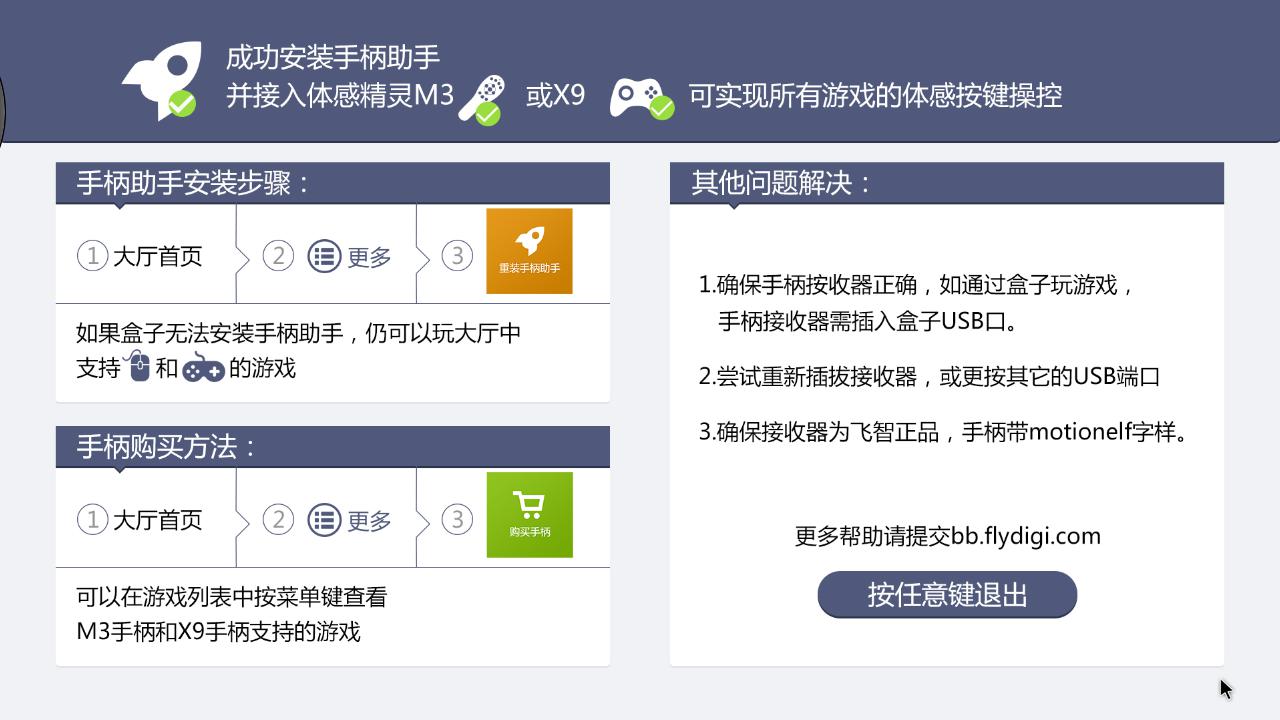Click the circled number 2 in purchase steps
The image size is (1280, 720).
tap(278, 520)
